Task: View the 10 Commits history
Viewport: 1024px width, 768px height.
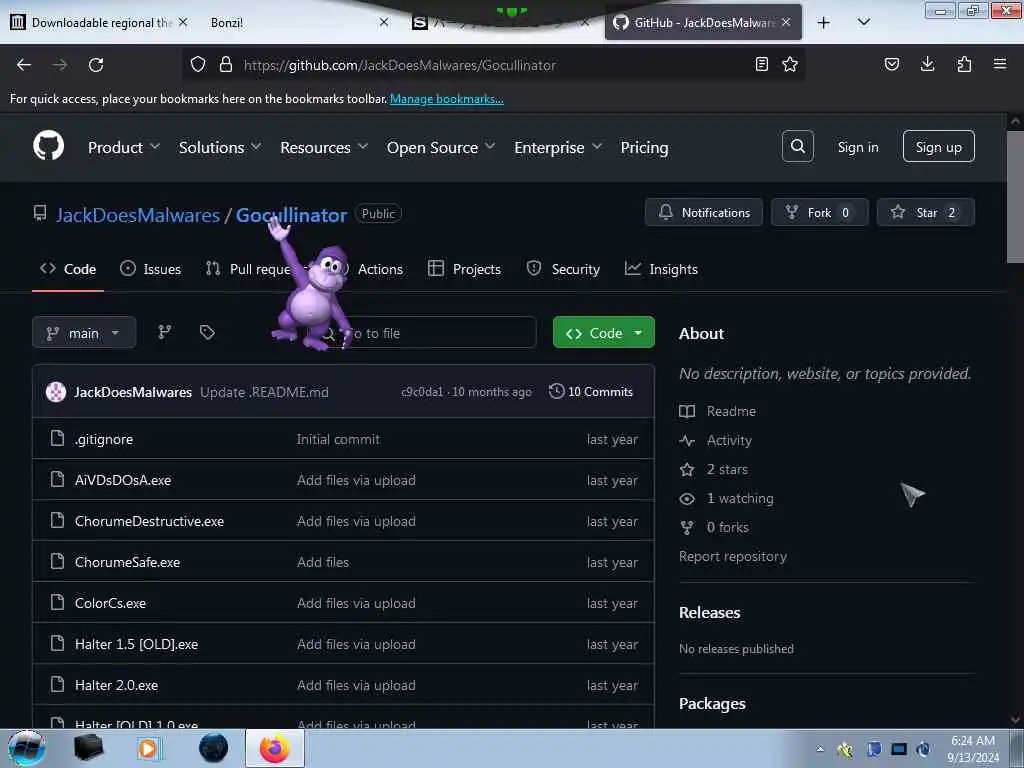Action: (591, 392)
